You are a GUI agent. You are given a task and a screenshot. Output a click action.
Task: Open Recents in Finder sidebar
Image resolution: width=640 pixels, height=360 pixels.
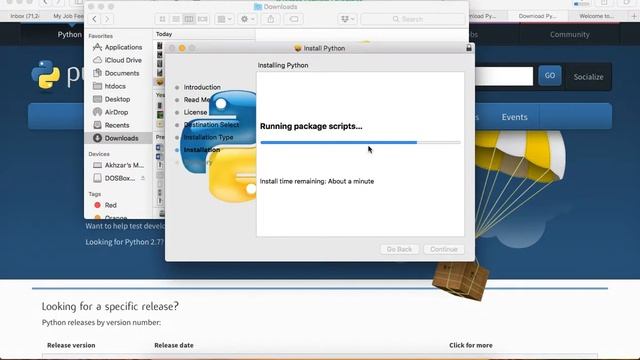pos(118,125)
